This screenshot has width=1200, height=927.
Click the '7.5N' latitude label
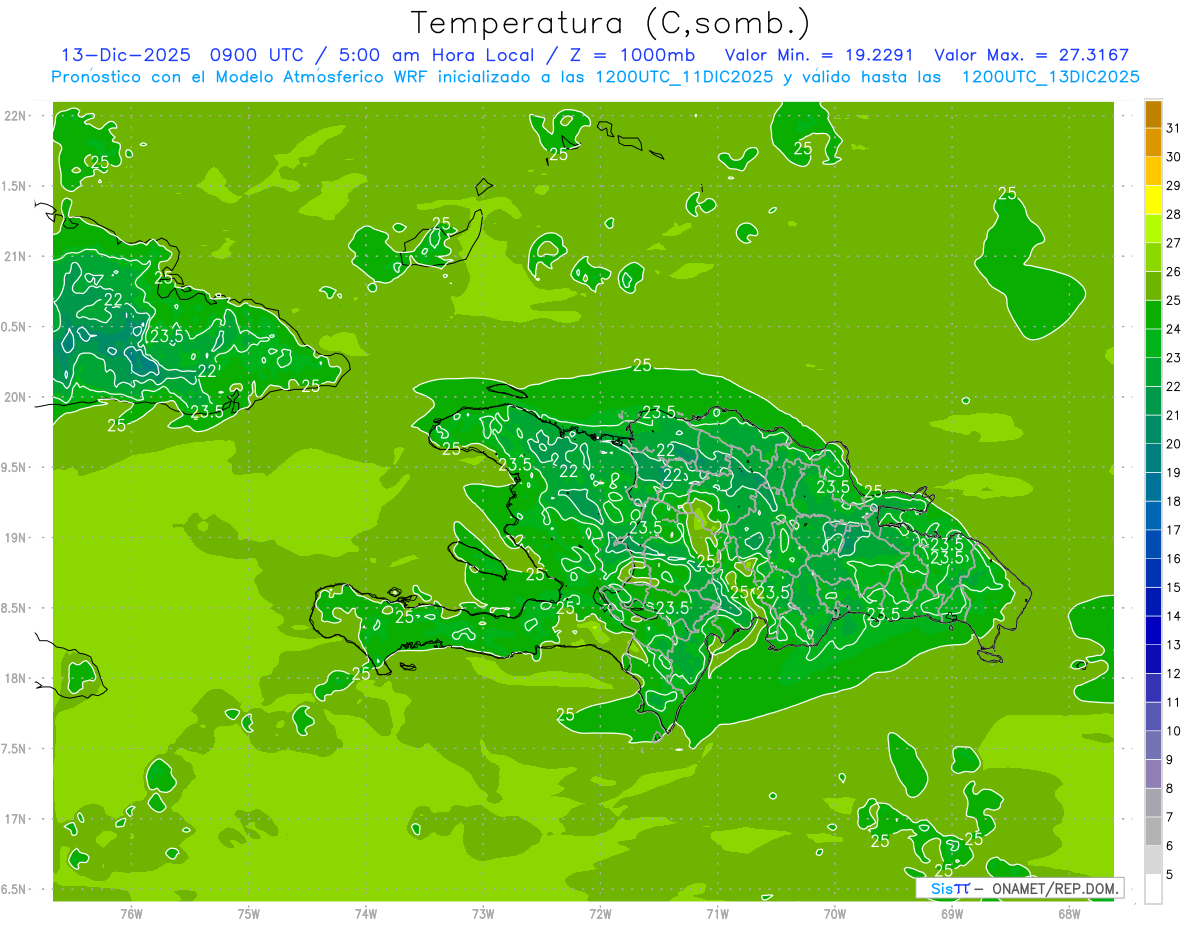(15, 749)
